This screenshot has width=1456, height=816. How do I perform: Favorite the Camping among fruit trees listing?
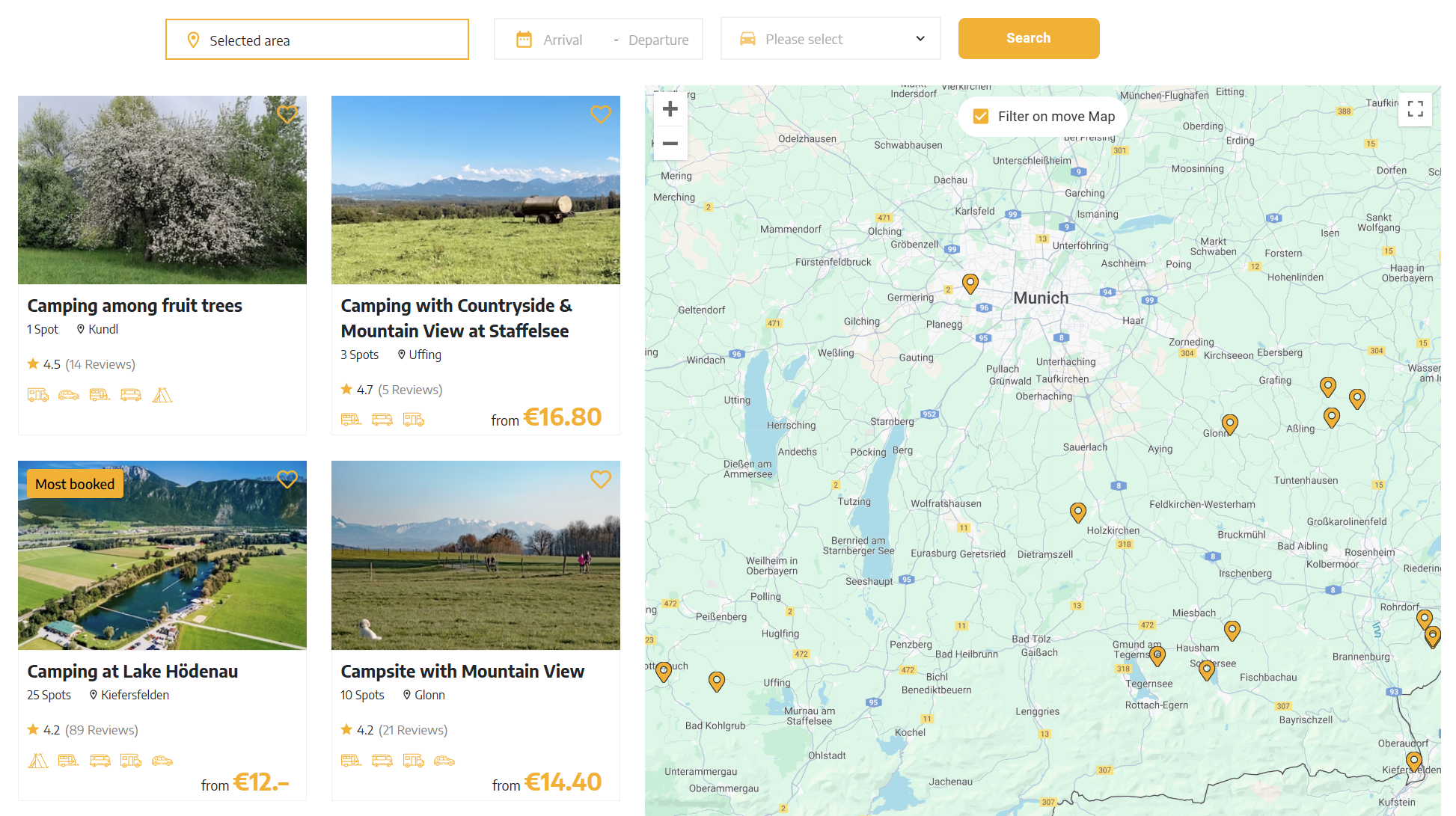(x=287, y=114)
